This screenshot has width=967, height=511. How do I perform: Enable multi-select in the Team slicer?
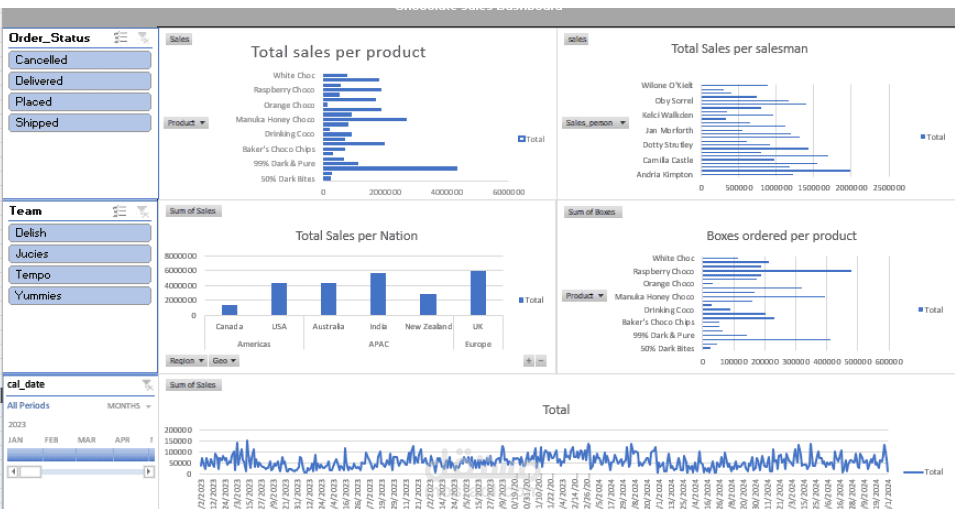(x=120, y=211)
